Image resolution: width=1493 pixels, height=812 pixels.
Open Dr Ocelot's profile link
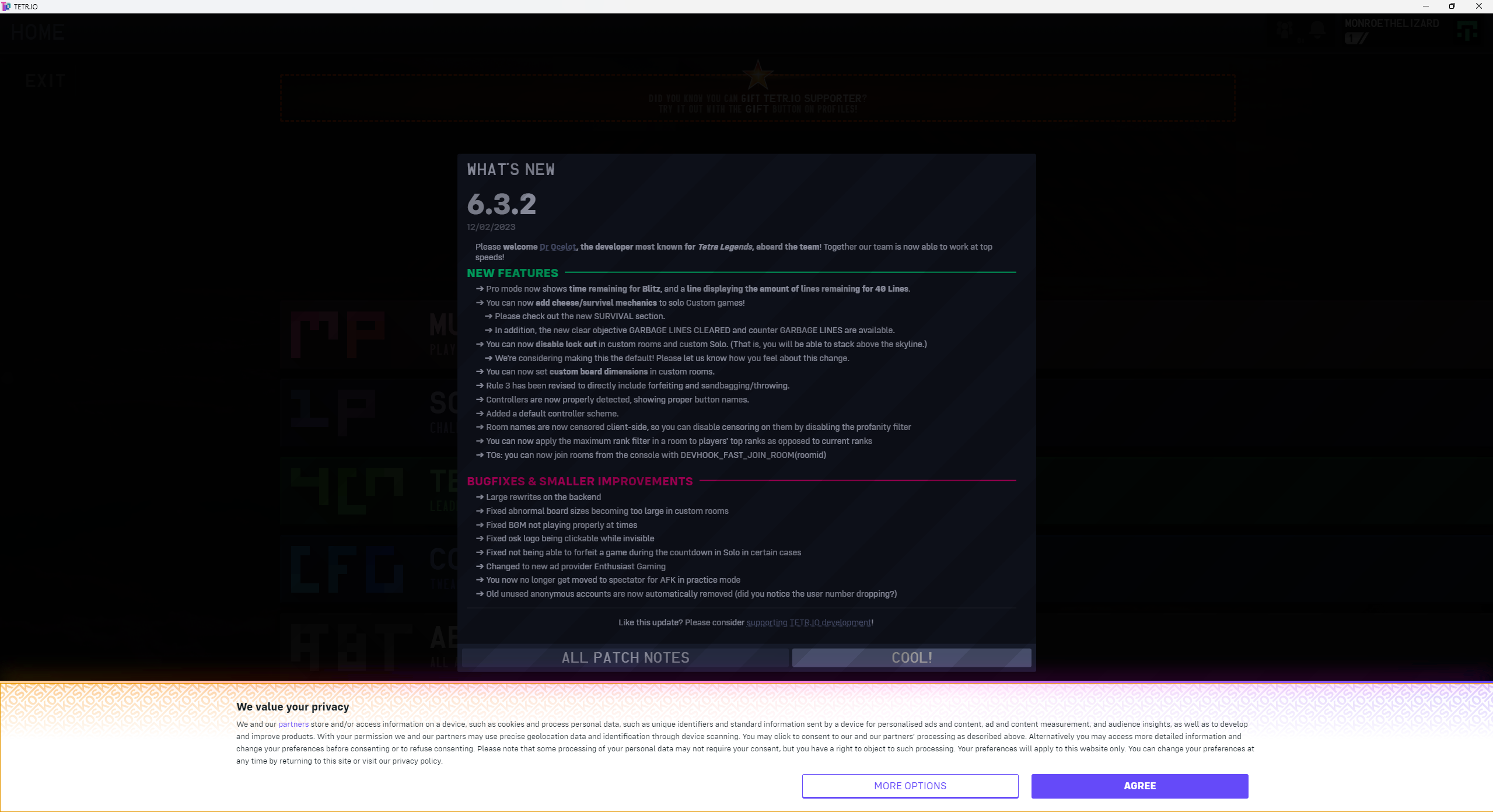click(x=557, y=247)
